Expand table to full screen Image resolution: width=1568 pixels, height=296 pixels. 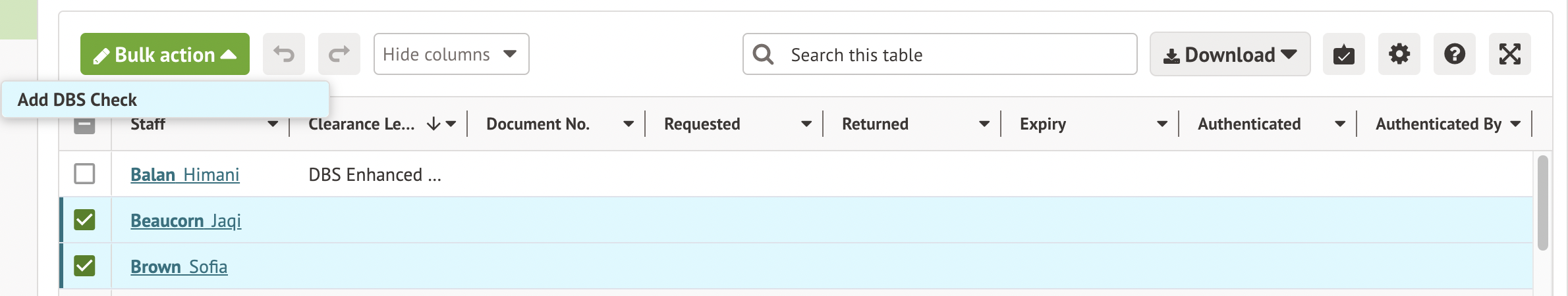tap(1509, 54)
